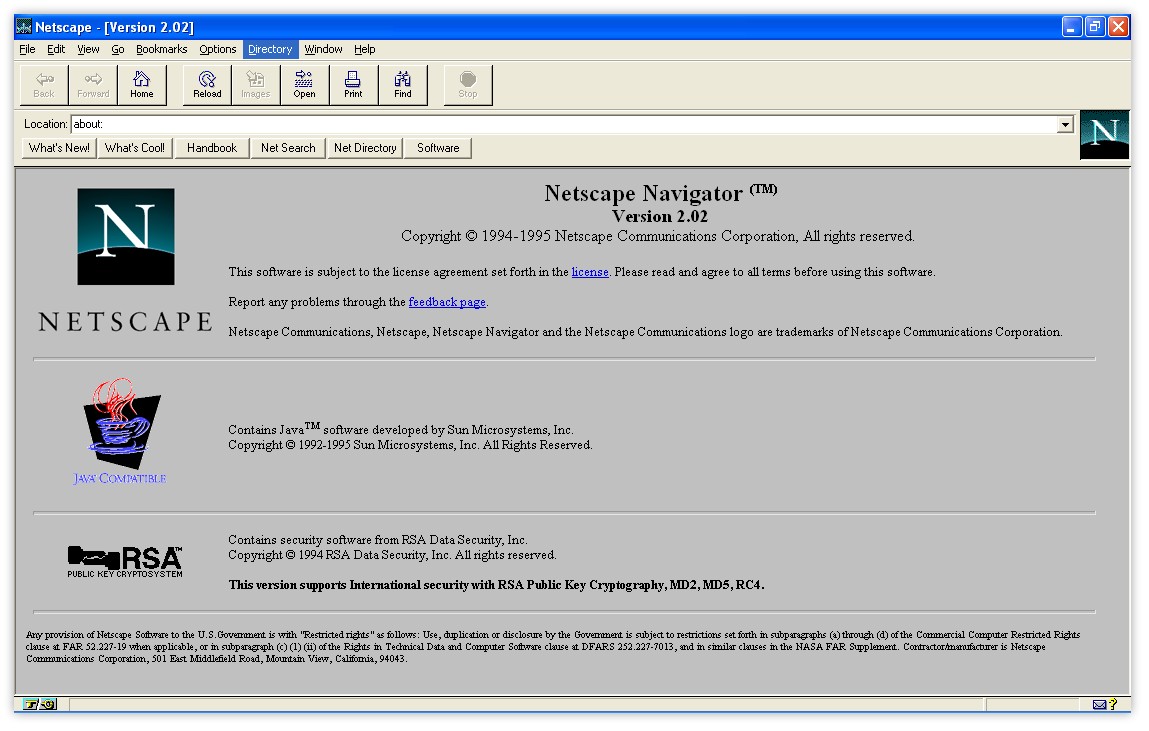
Task: Open the View menu
Action: click(x=88, y=49)
